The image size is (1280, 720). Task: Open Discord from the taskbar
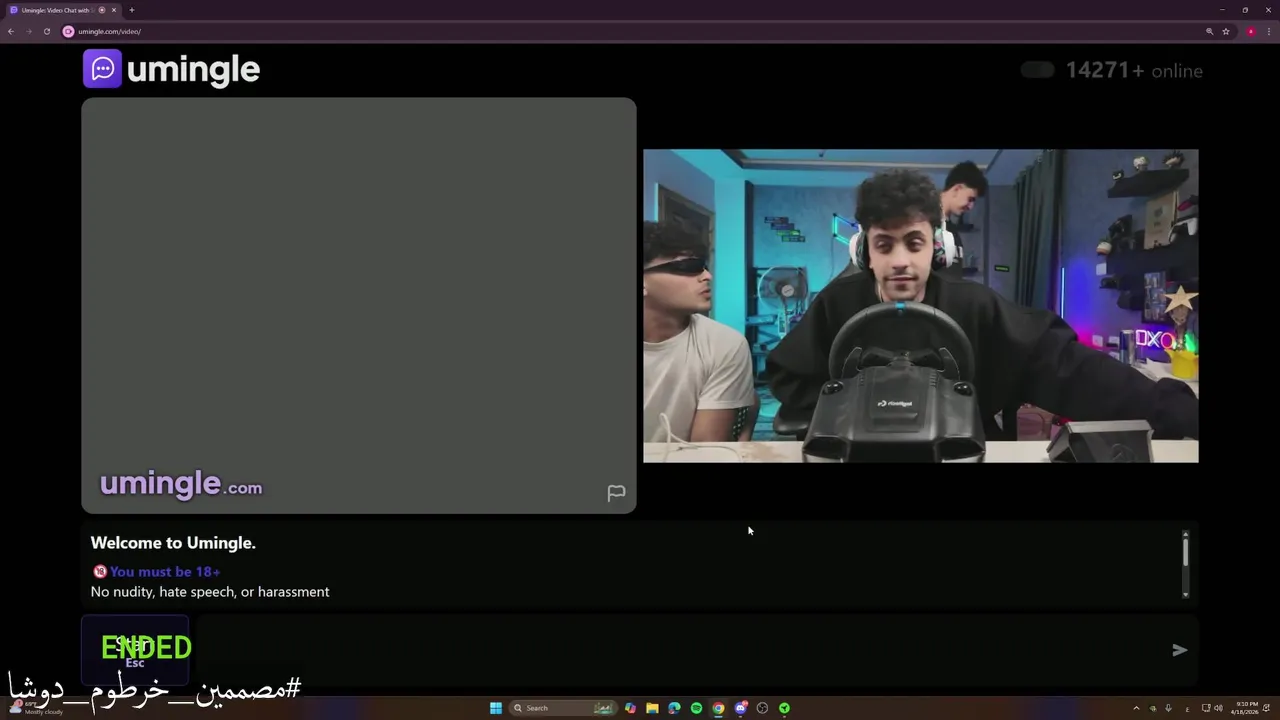pyautogui.click(x=740, y=708)
